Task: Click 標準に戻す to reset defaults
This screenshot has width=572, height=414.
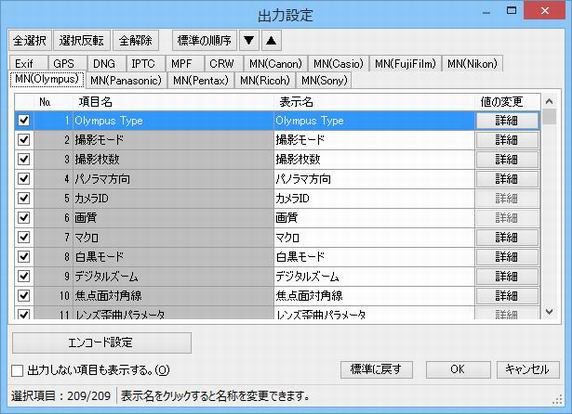Action: (x=376, y=369)
